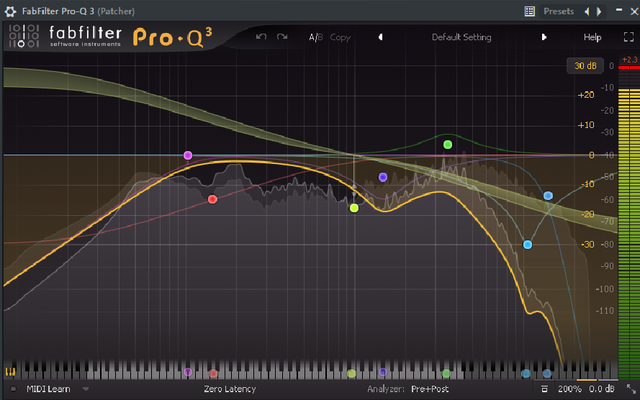Open the MIDI Learn dropdown arrow
Viewport: 640px width, 400px height.
86,389
